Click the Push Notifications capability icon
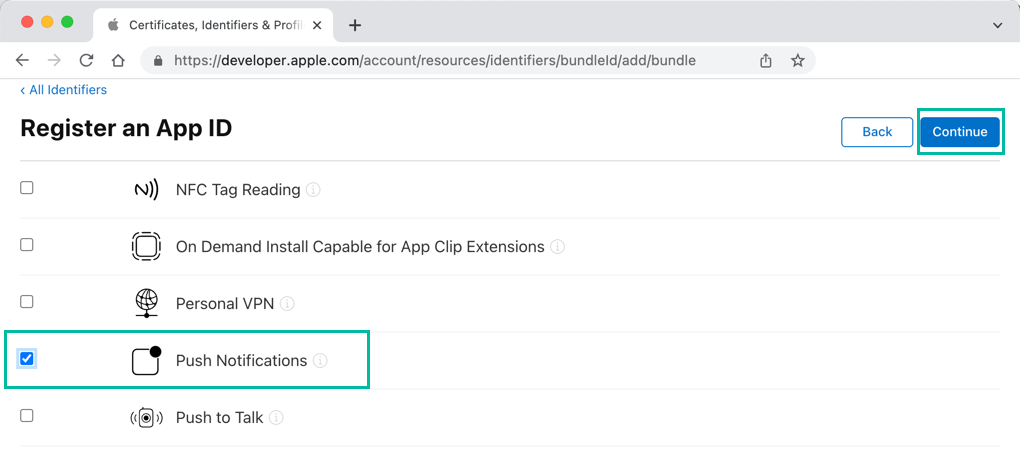 pyautogui.click(x=146, y=360)
